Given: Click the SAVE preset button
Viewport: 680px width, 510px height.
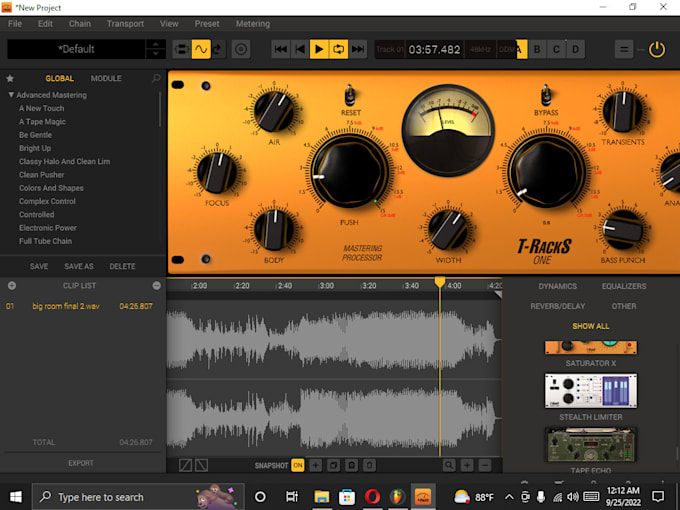Looking at the screenshot, I should point(39,266).
